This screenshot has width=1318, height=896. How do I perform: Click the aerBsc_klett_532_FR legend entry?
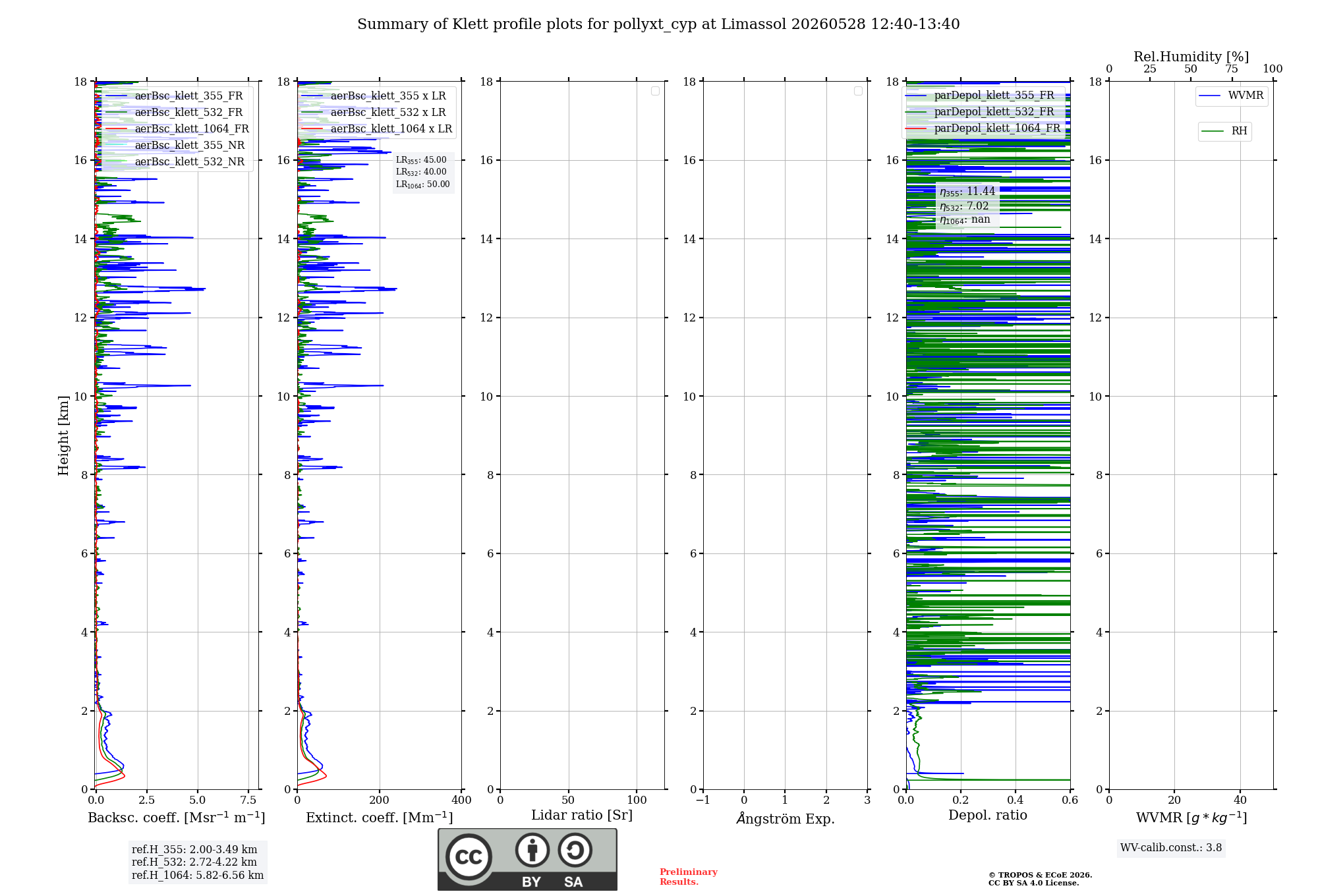(175, 113)
